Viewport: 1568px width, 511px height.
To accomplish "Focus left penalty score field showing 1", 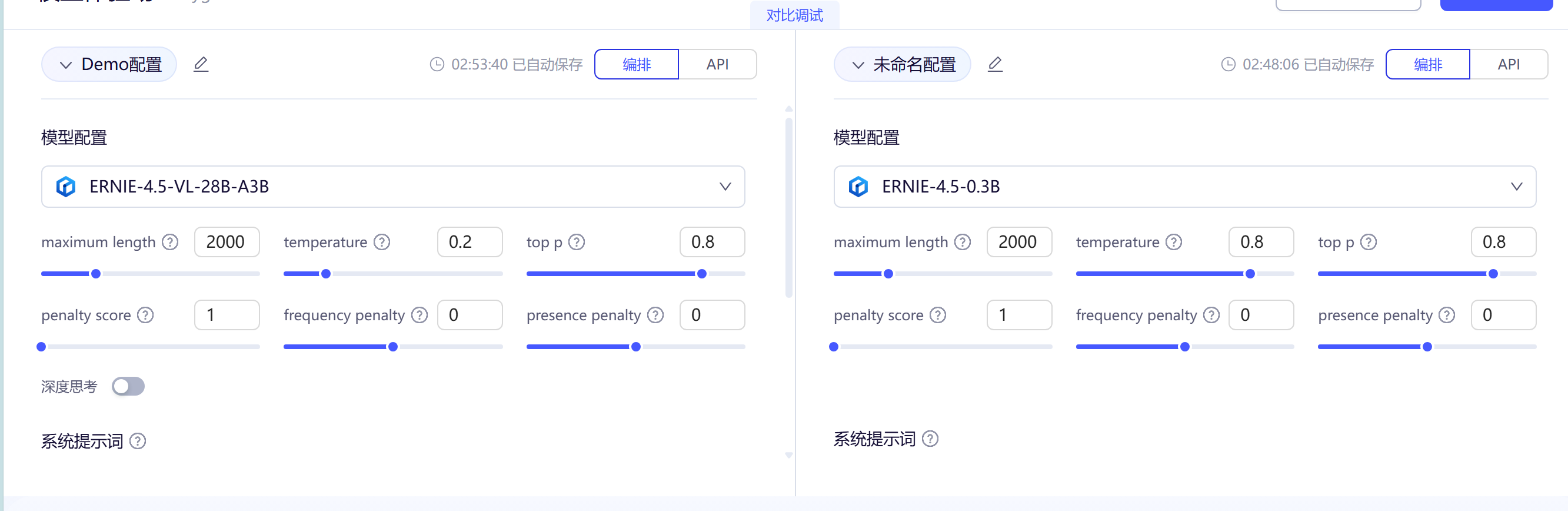I will pyautogui.click(x=227, y=316).
